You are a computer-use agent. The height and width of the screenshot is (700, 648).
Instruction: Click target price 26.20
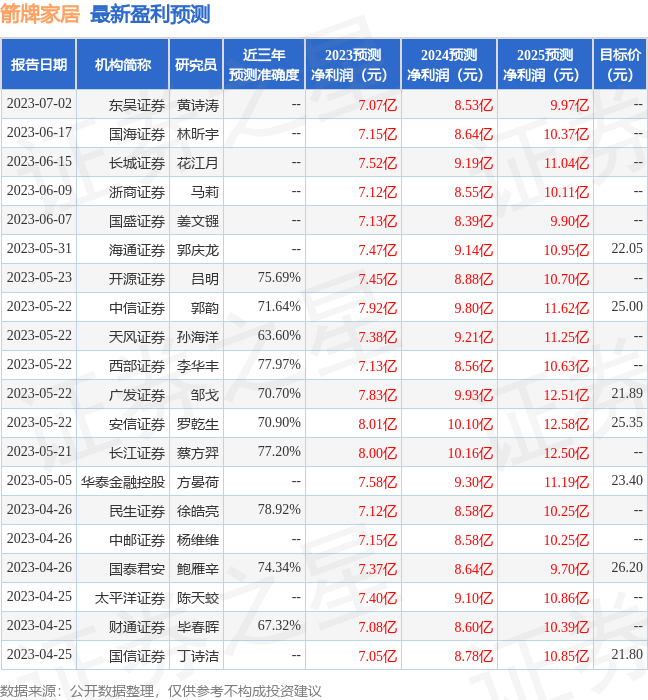click(627, 568)
